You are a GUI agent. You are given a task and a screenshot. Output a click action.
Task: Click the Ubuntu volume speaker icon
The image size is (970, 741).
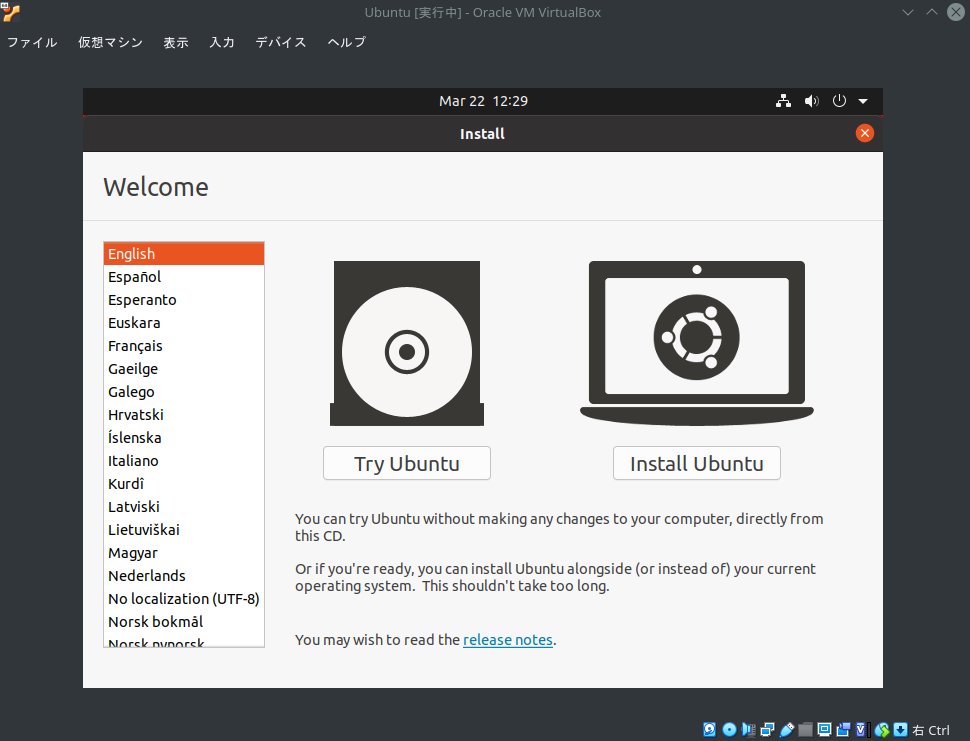pos(812,101)
